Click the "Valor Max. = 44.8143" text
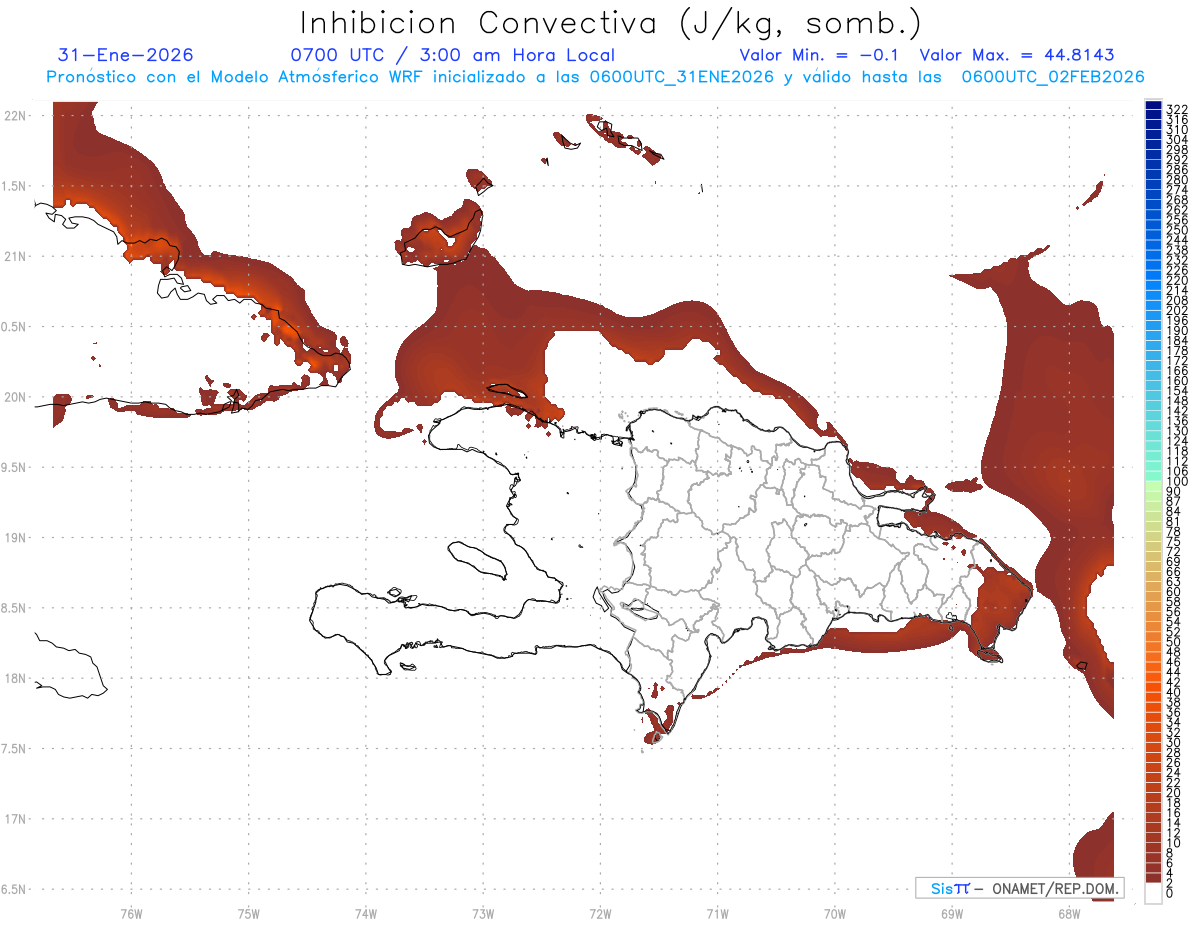Image resolution: width=1200 pixels, height=927 pixels. coord(1017,55)
